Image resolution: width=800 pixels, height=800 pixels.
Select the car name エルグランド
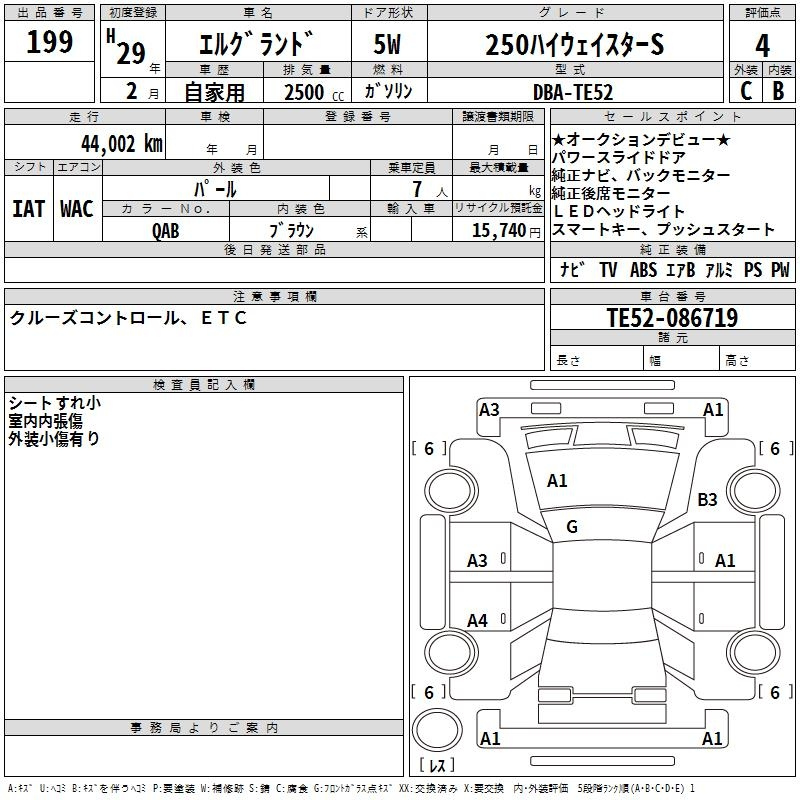coord(256,43)
